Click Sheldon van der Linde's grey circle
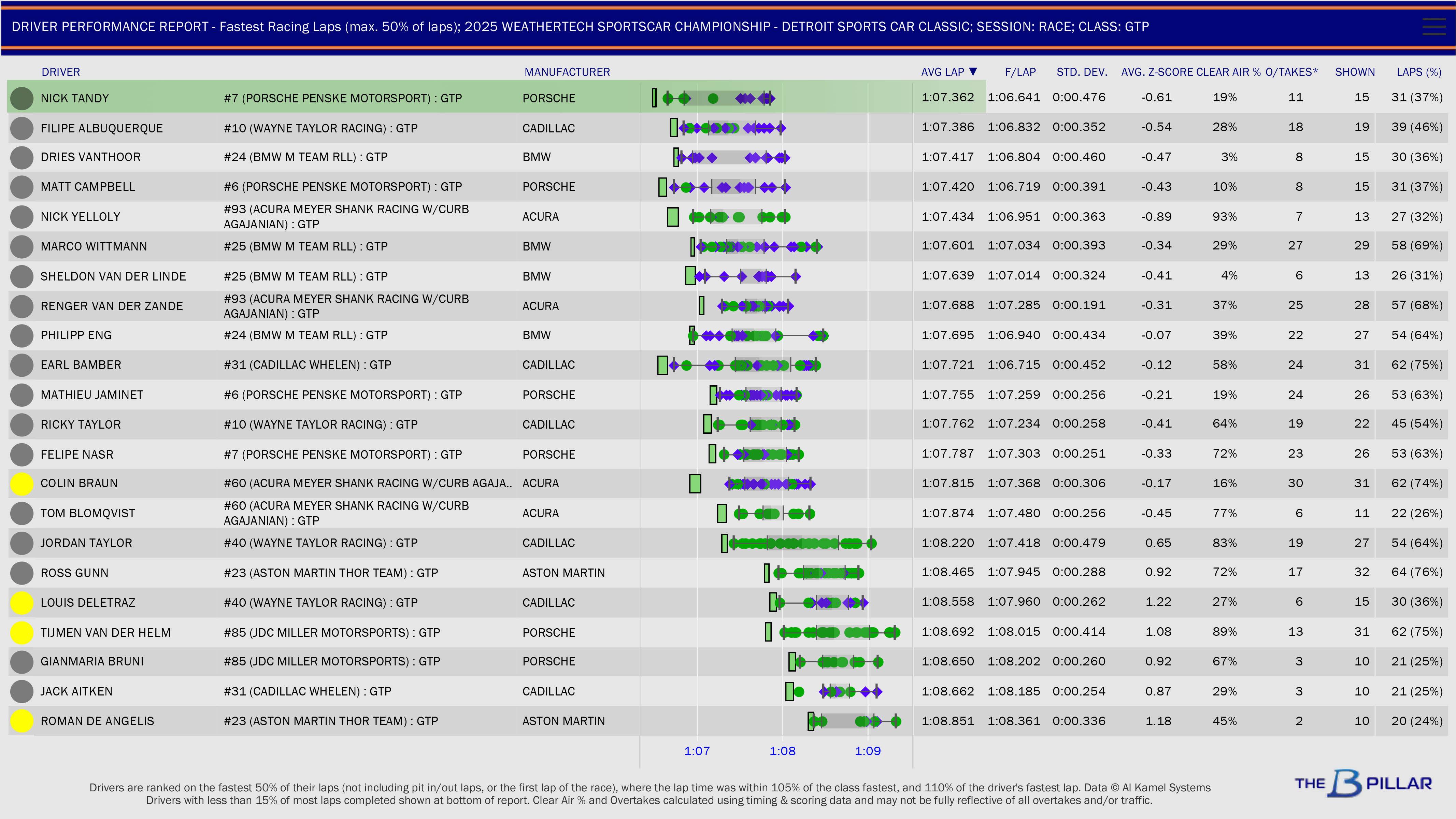Viewport: 1456px width, 819px height. (x=22, y=276)
